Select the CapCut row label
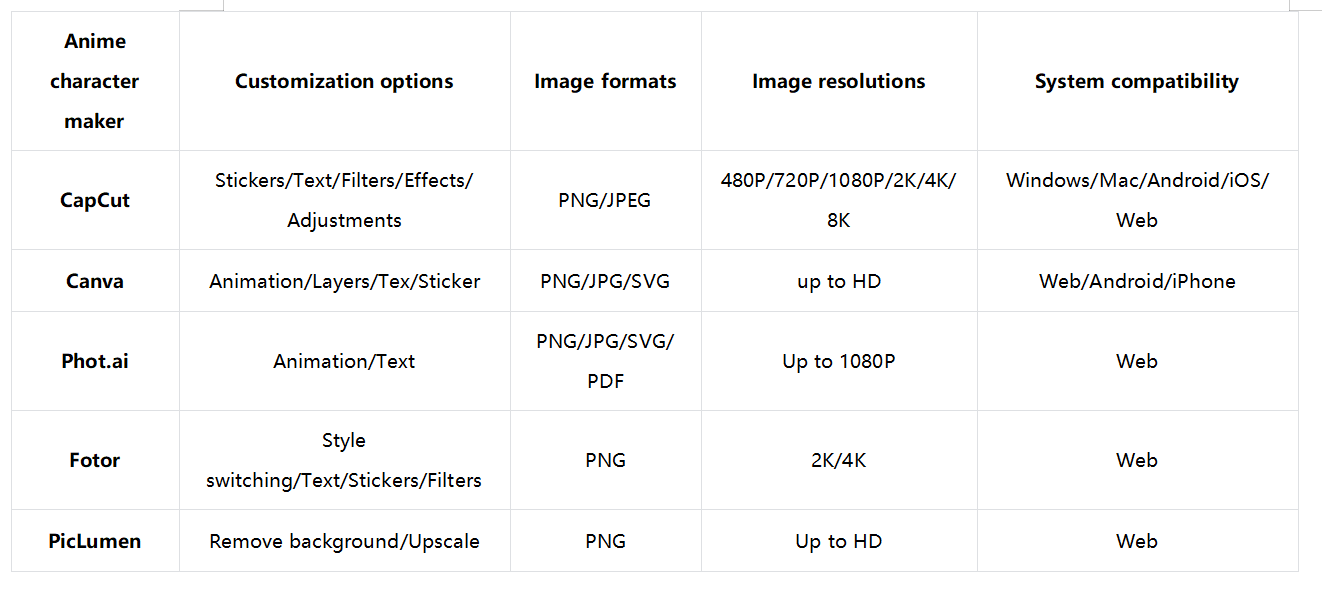The width and height of the screenshot is (1322, 589). tap(95, 200)
